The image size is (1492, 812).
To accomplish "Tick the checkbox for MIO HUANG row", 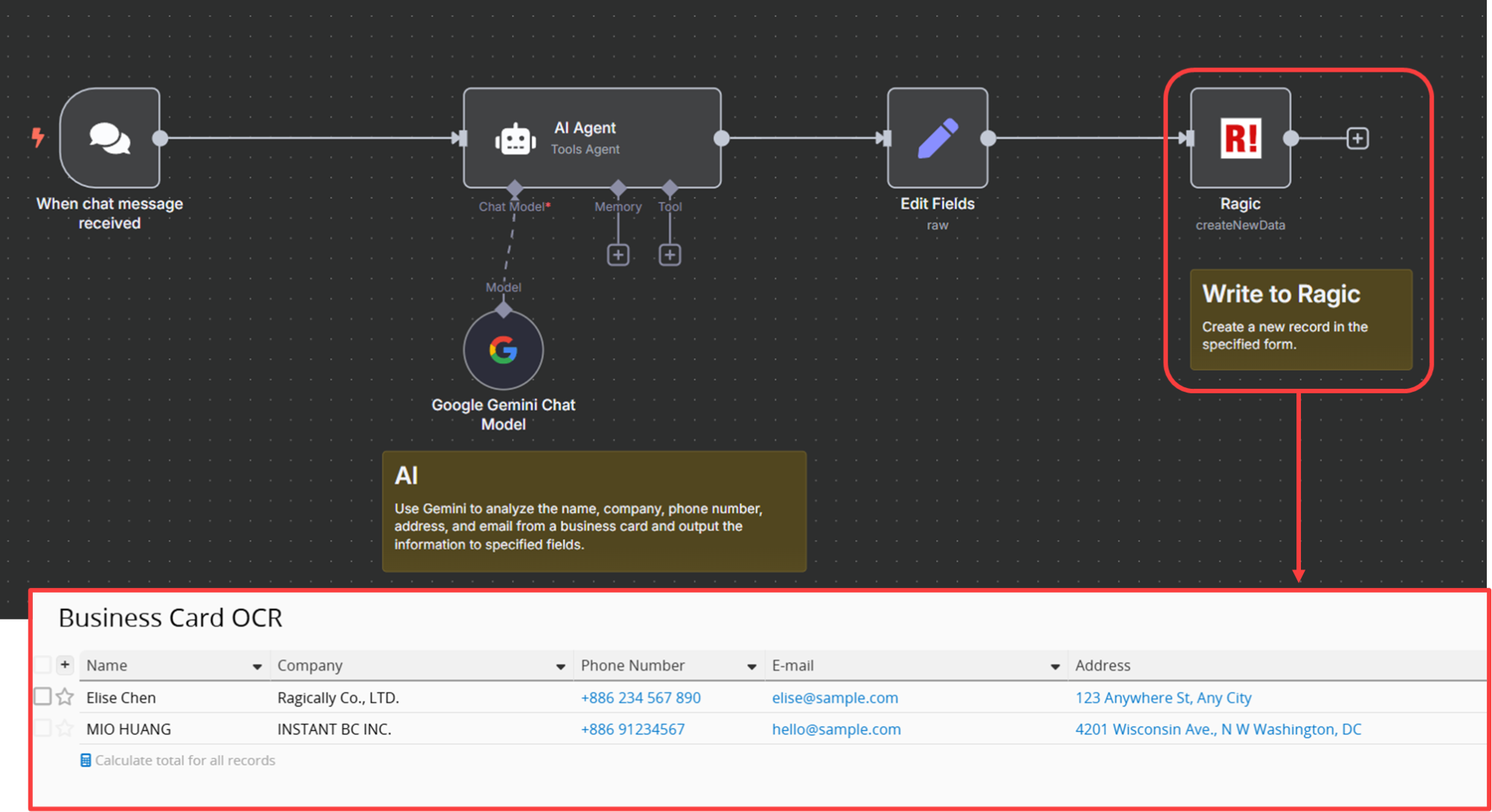I will (43, 728).
